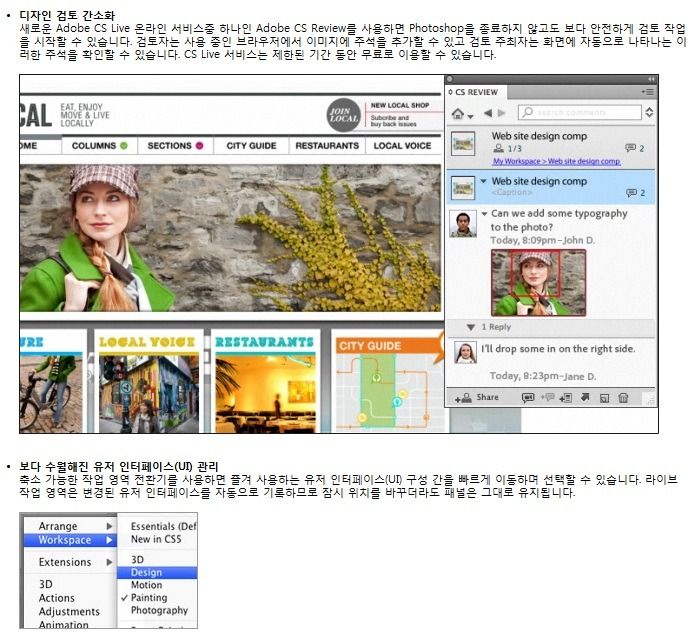This screenshot has width=696, height=643.
Task: Open the comment's annotated photo thumbnail
Action: point(538,283)
